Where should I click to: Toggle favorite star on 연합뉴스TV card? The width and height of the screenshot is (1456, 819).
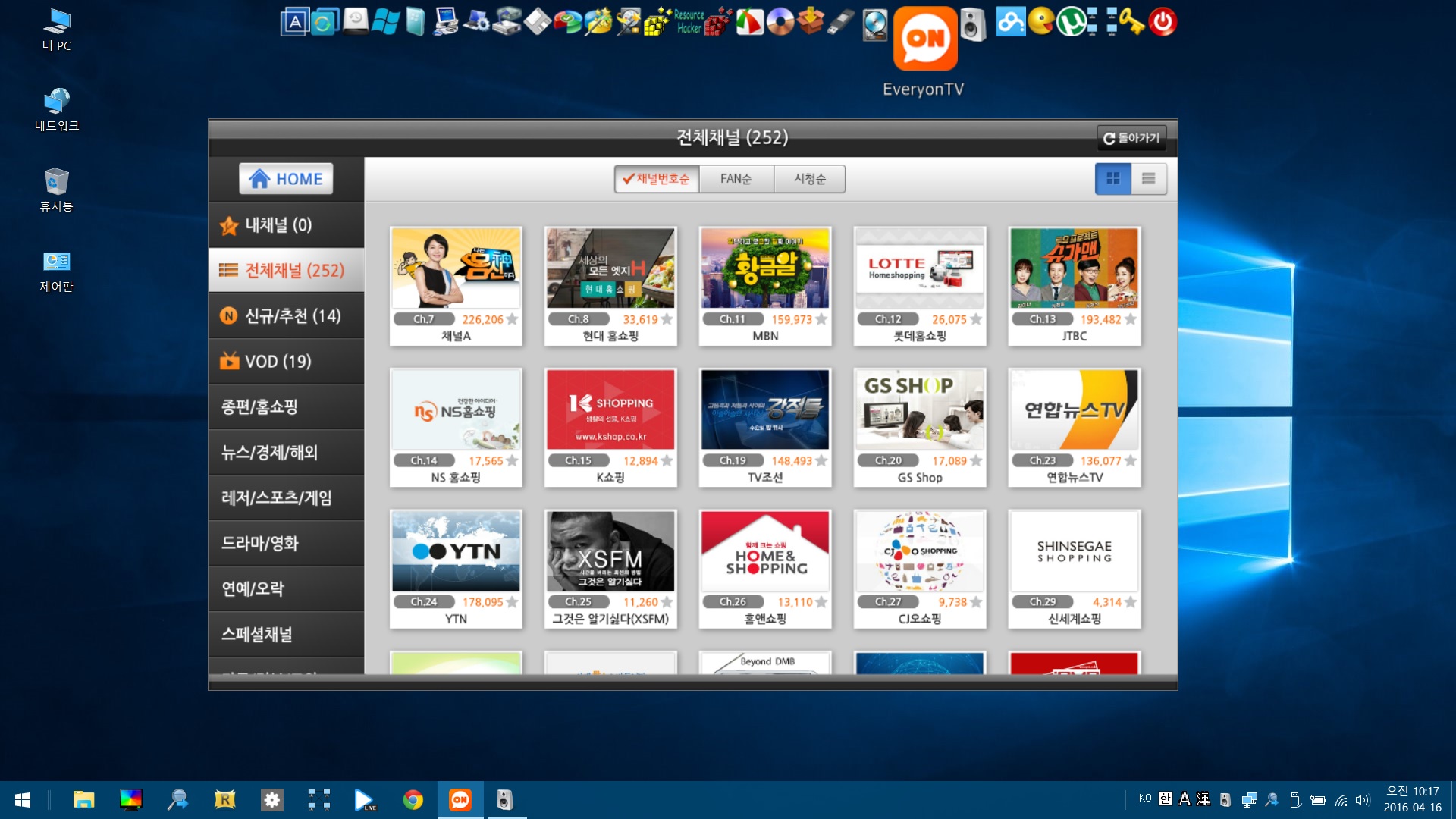[x=1131, y=460]
